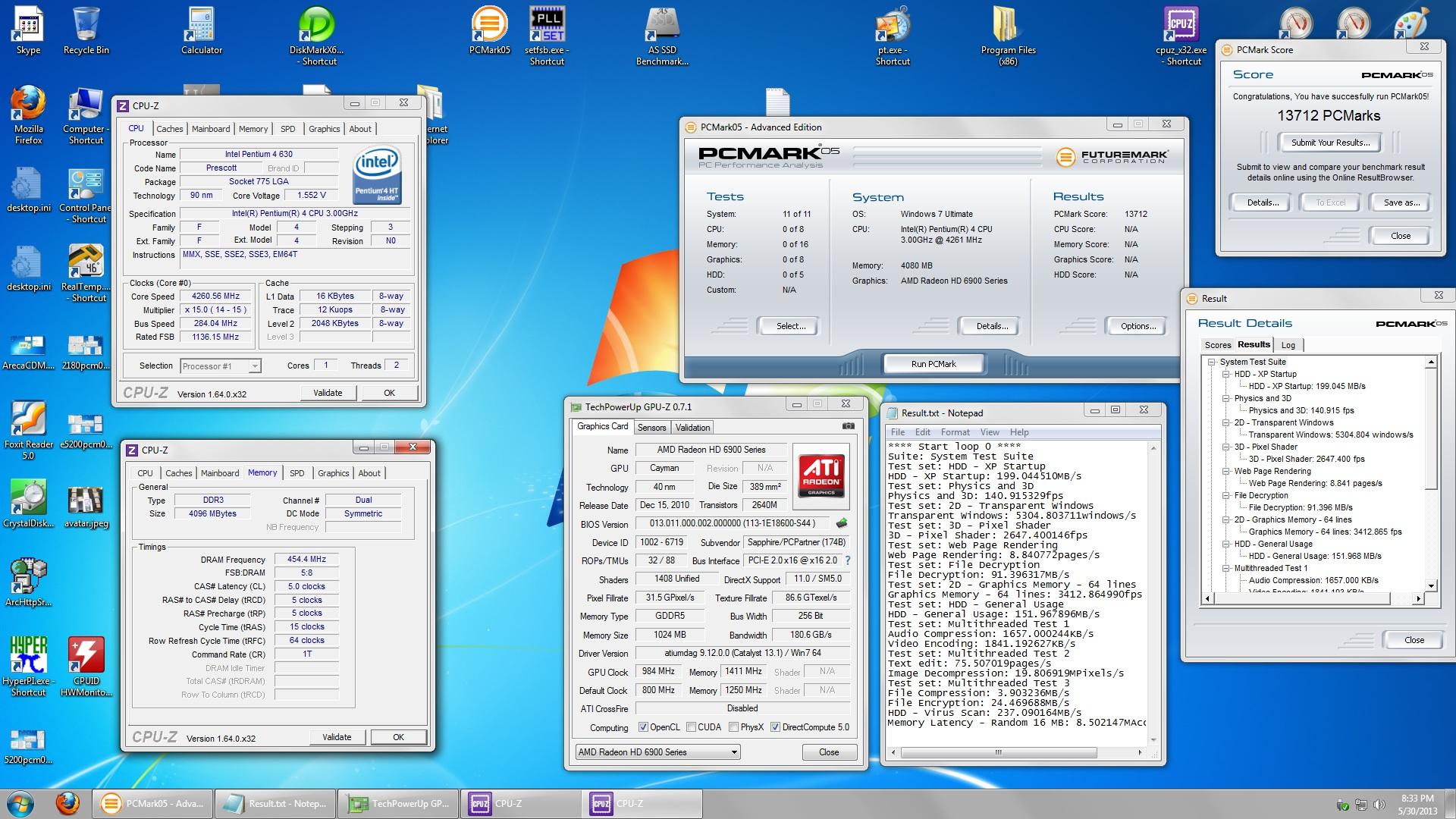Switch to SPD tab in top CPU-Z
This screenshot has width=1456, height=819.
(x=287, y=129)
